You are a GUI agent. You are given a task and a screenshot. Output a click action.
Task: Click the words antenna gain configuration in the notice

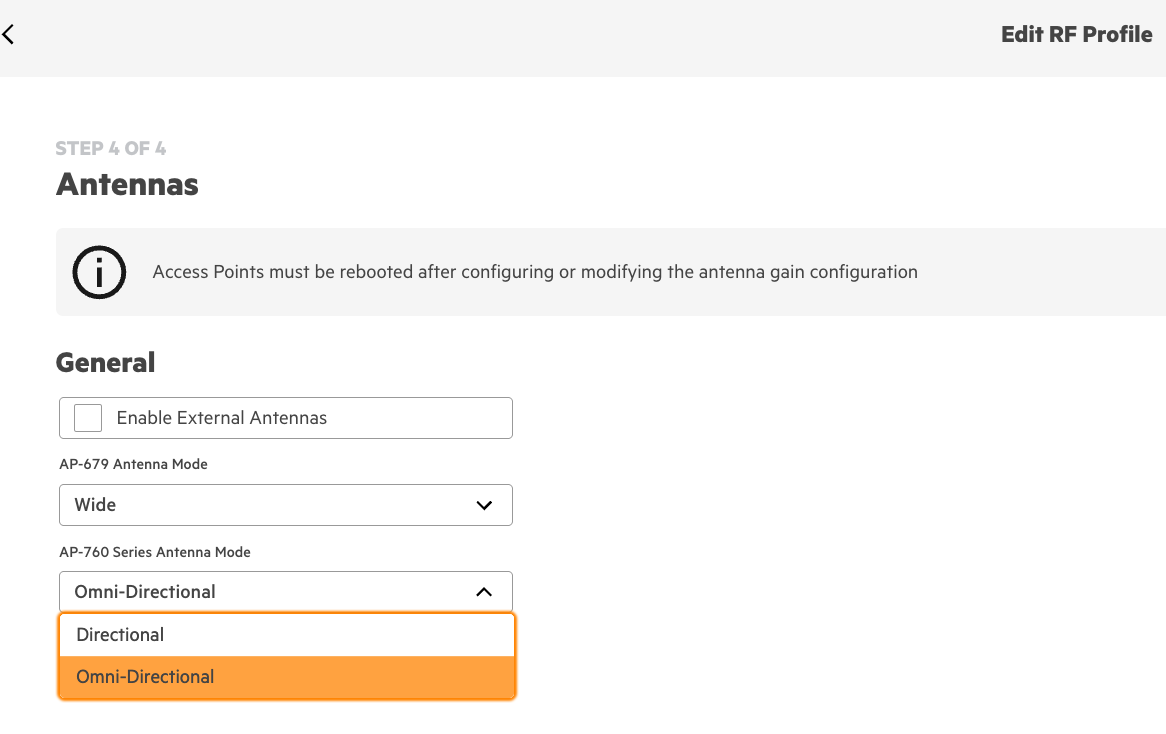pos(792,272)
